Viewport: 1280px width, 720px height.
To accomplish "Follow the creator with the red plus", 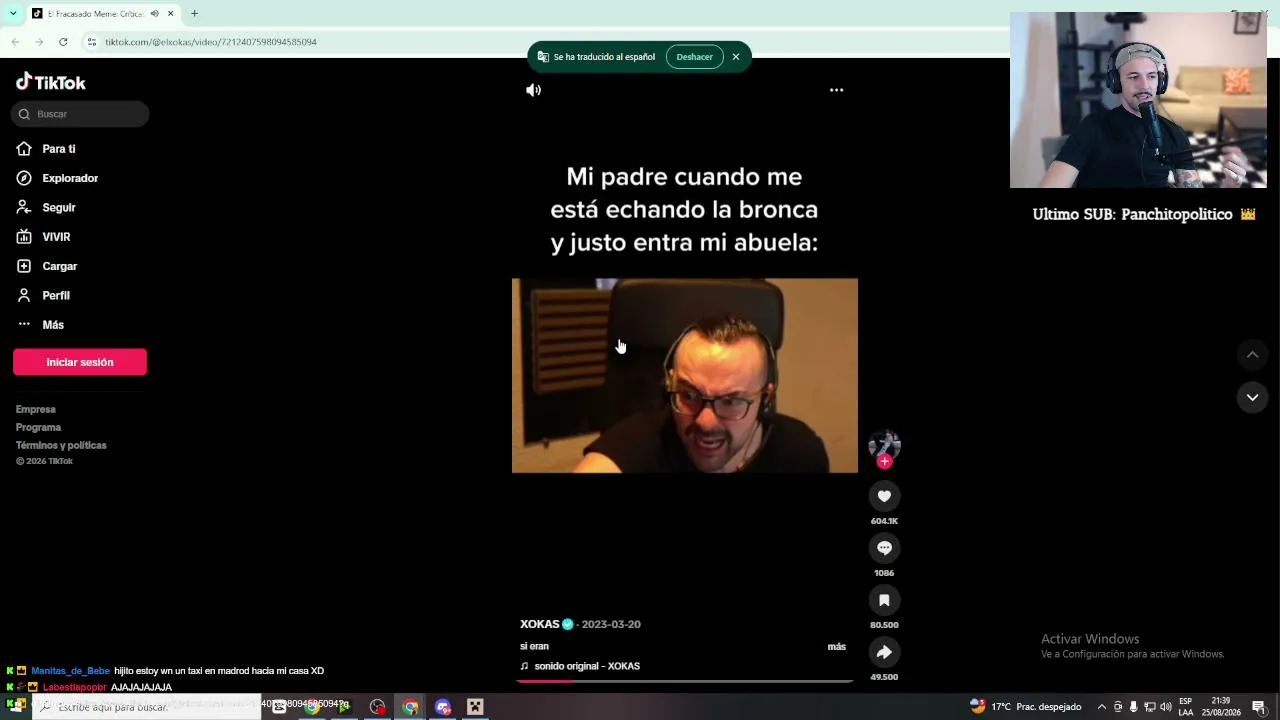I will pyautogui.click(x=884, y=461).
